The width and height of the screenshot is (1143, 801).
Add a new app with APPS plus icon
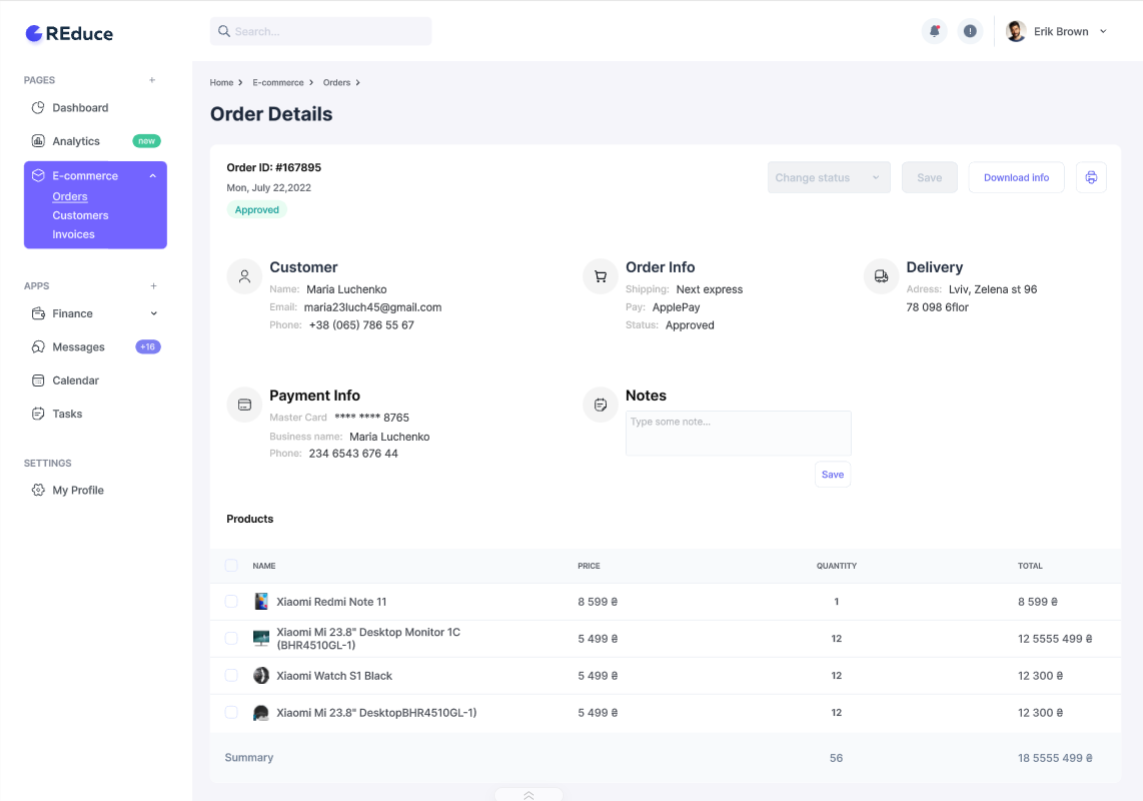153,286
